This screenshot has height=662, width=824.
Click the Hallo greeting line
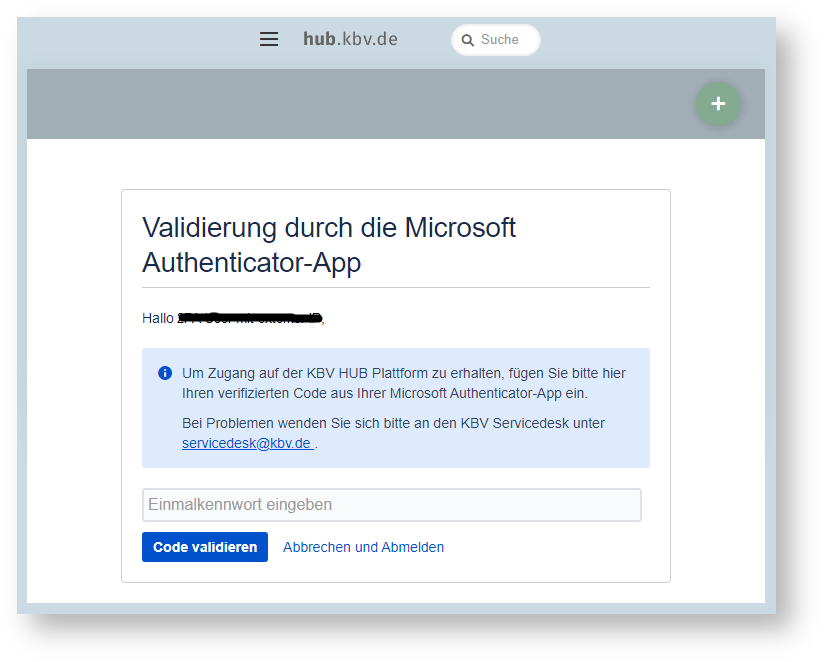[x=158, y=319]
